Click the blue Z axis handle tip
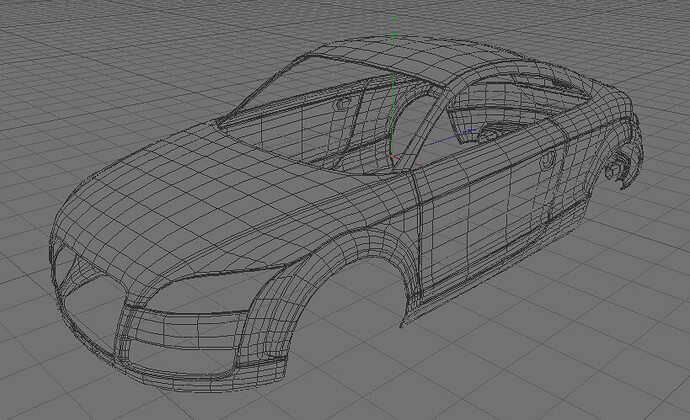The width and height of the screenshot is (690, 420). 470,131
